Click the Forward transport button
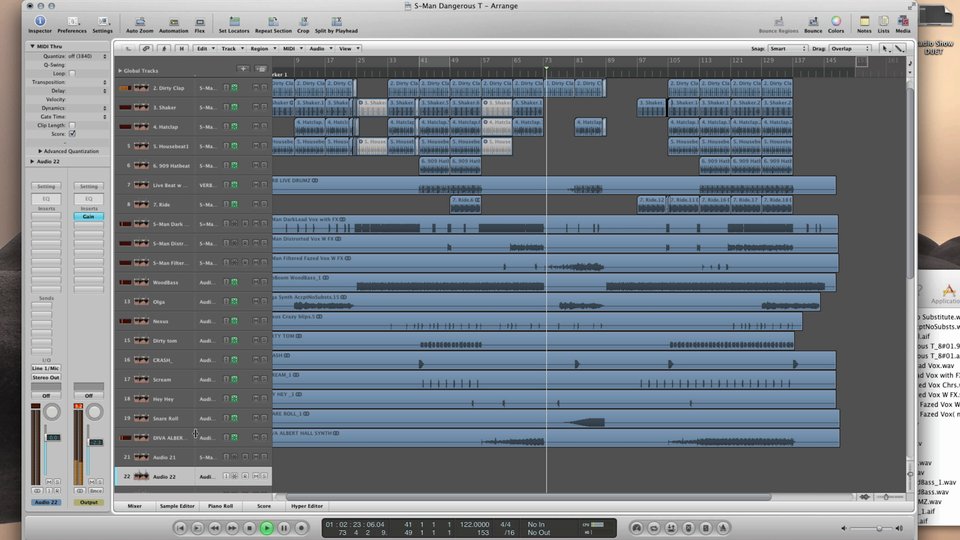 click(232, 528)
